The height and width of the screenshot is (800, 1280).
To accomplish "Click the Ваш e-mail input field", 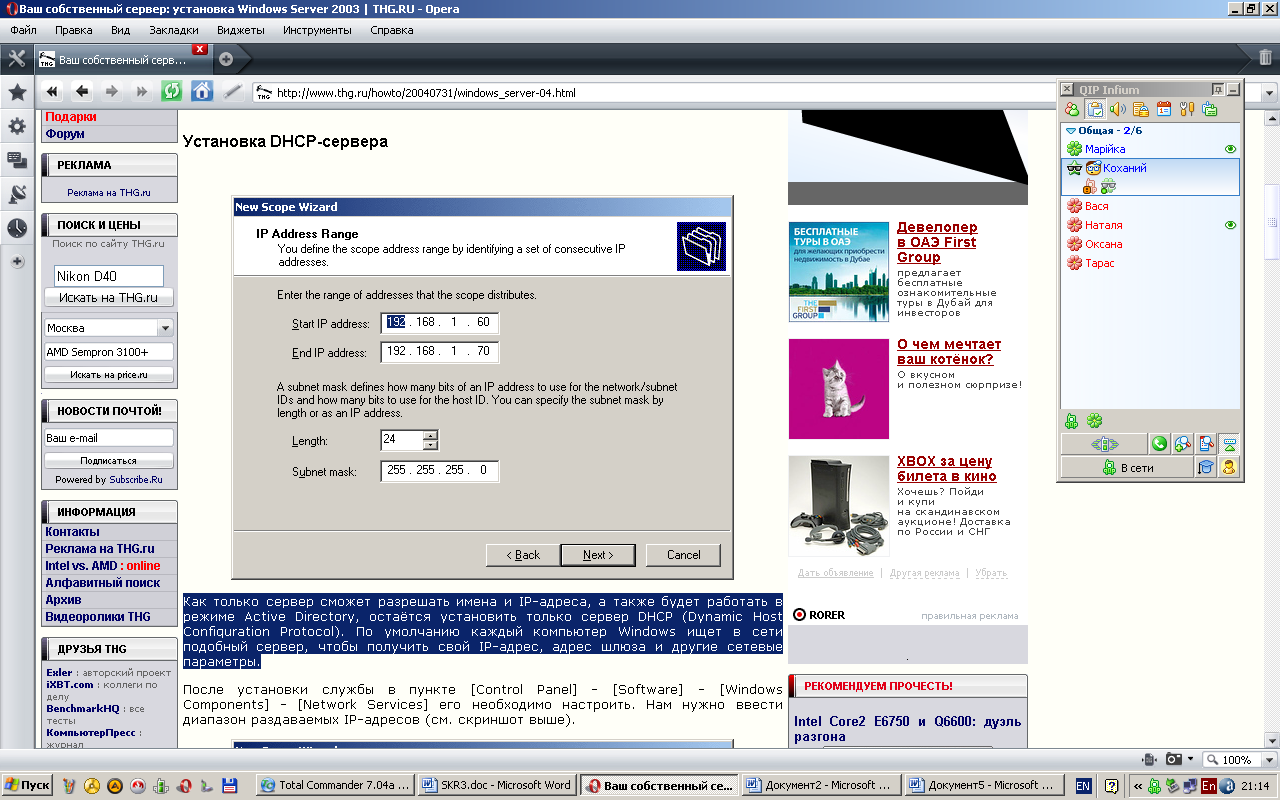I will [x=108, y=438].
